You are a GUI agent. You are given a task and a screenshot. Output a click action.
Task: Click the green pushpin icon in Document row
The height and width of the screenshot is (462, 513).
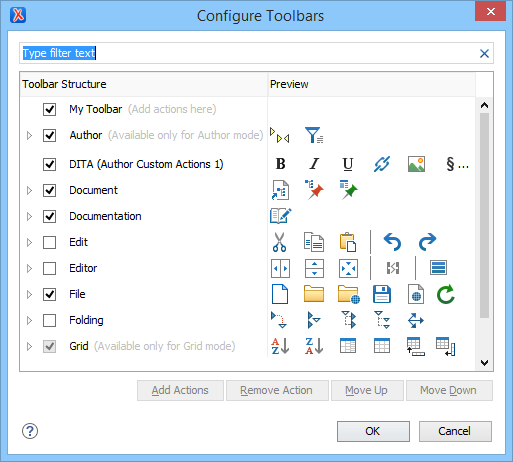coord(348,190)
